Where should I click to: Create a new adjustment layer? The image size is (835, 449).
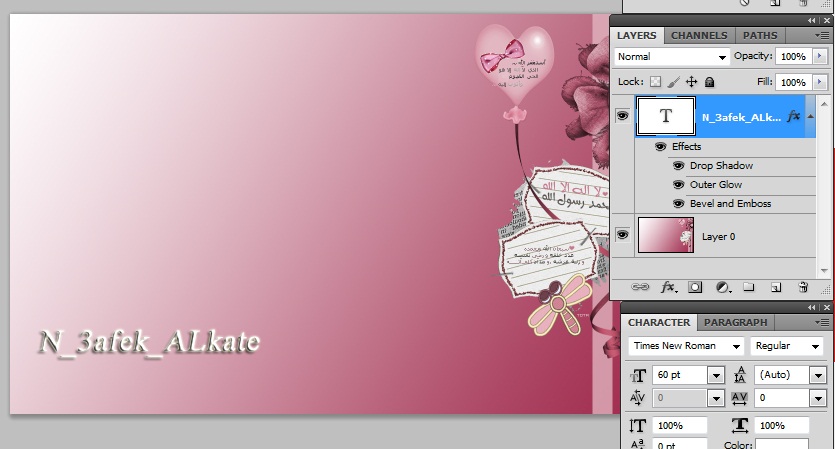[x=722, y=287]
